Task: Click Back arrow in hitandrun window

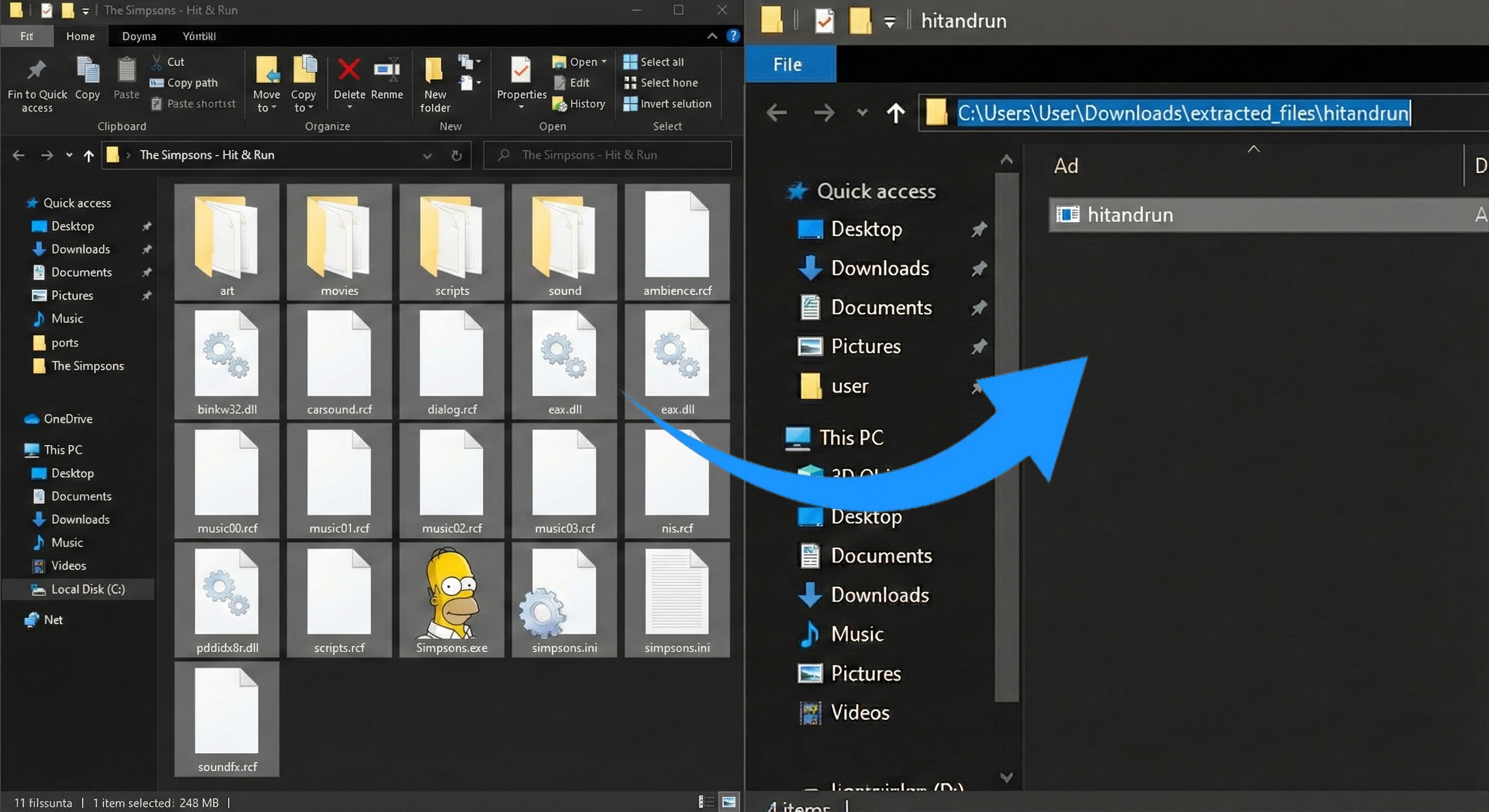Action: point(776,113)
